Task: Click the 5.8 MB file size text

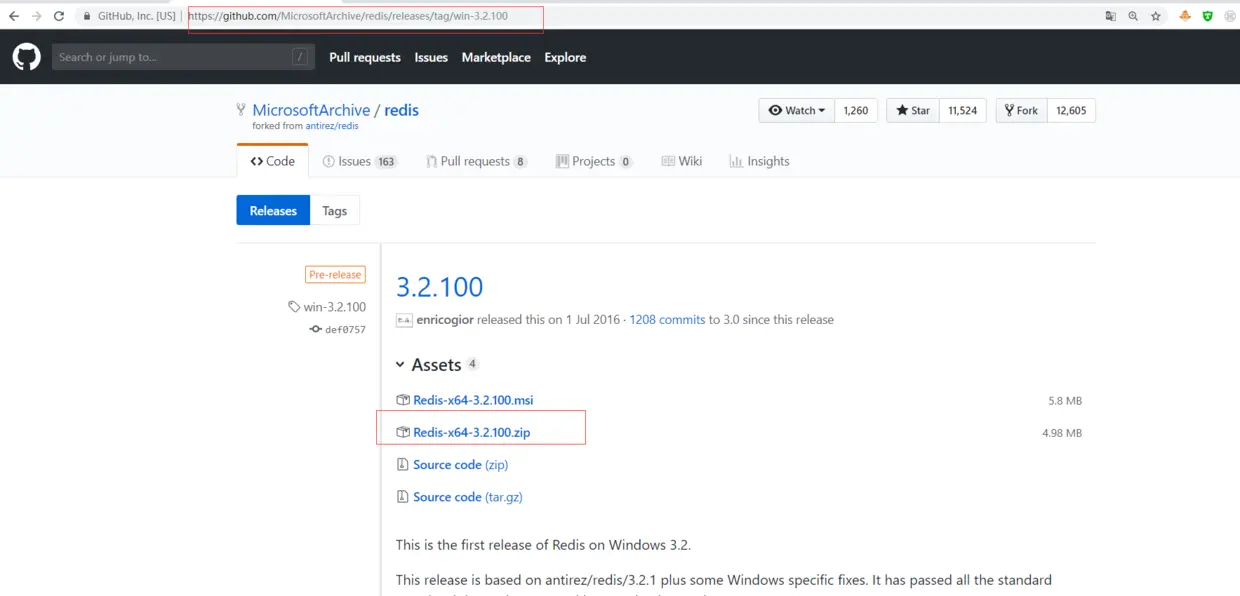Action: click(1065, 401)
